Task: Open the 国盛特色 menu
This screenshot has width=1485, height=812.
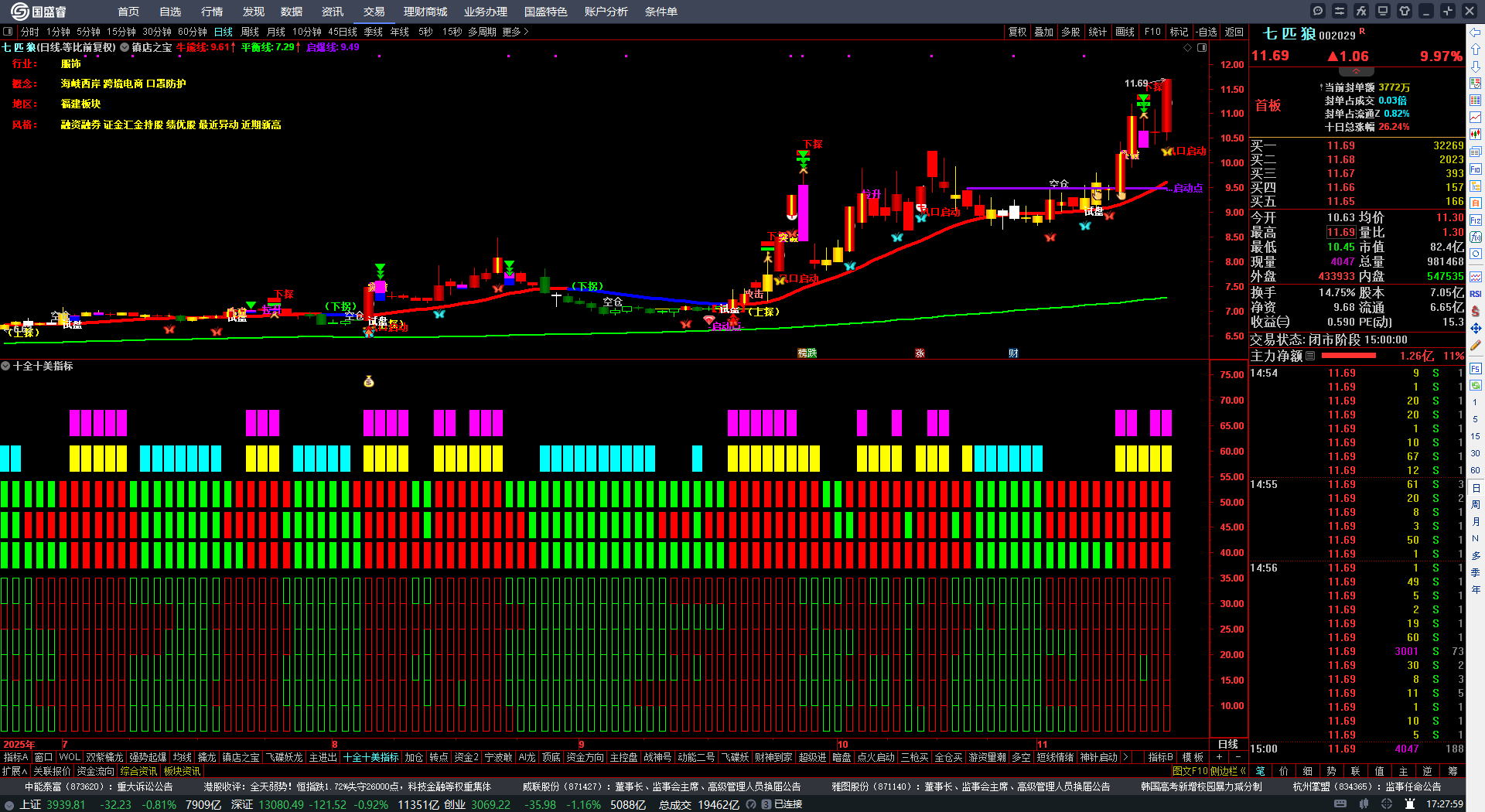Action: [x=546, y=12]
